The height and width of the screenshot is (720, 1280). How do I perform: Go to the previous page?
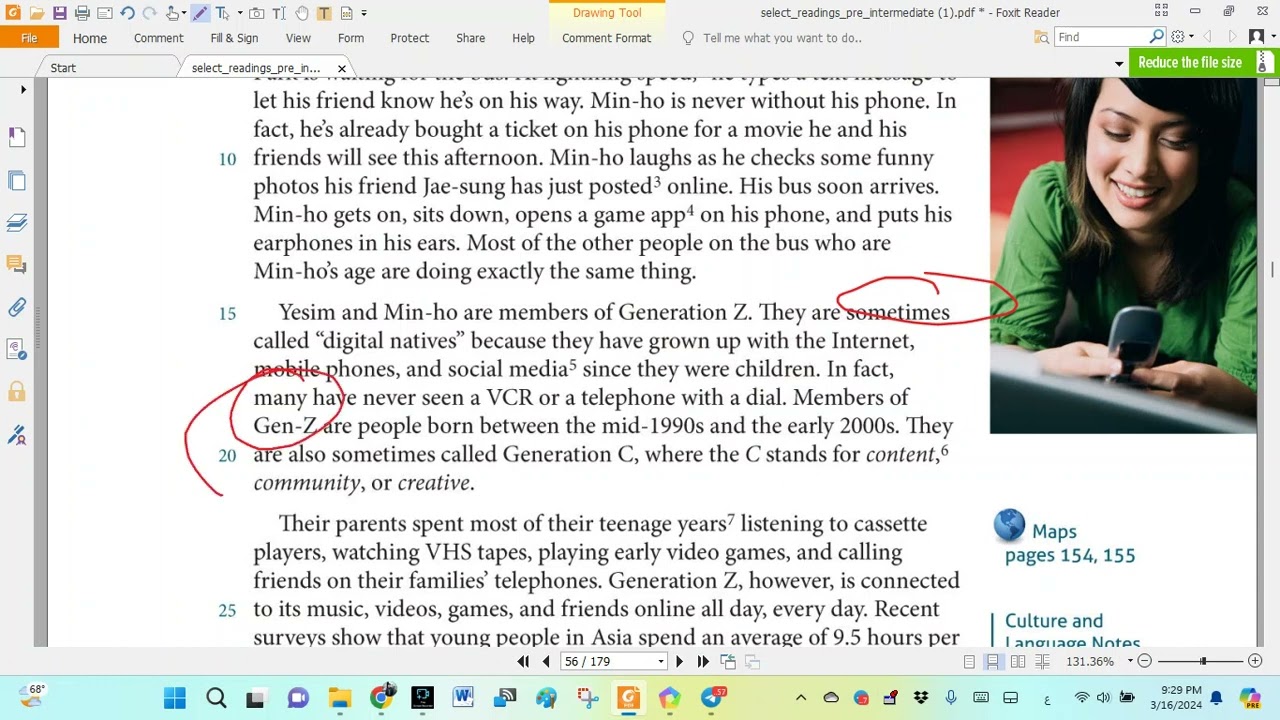click(x=546, y=662)
